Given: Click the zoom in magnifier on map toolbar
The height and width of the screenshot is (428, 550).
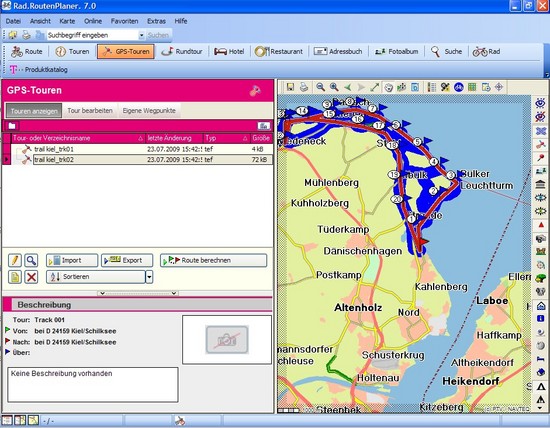Looking at the screenshot, I should tap(334, 87).
